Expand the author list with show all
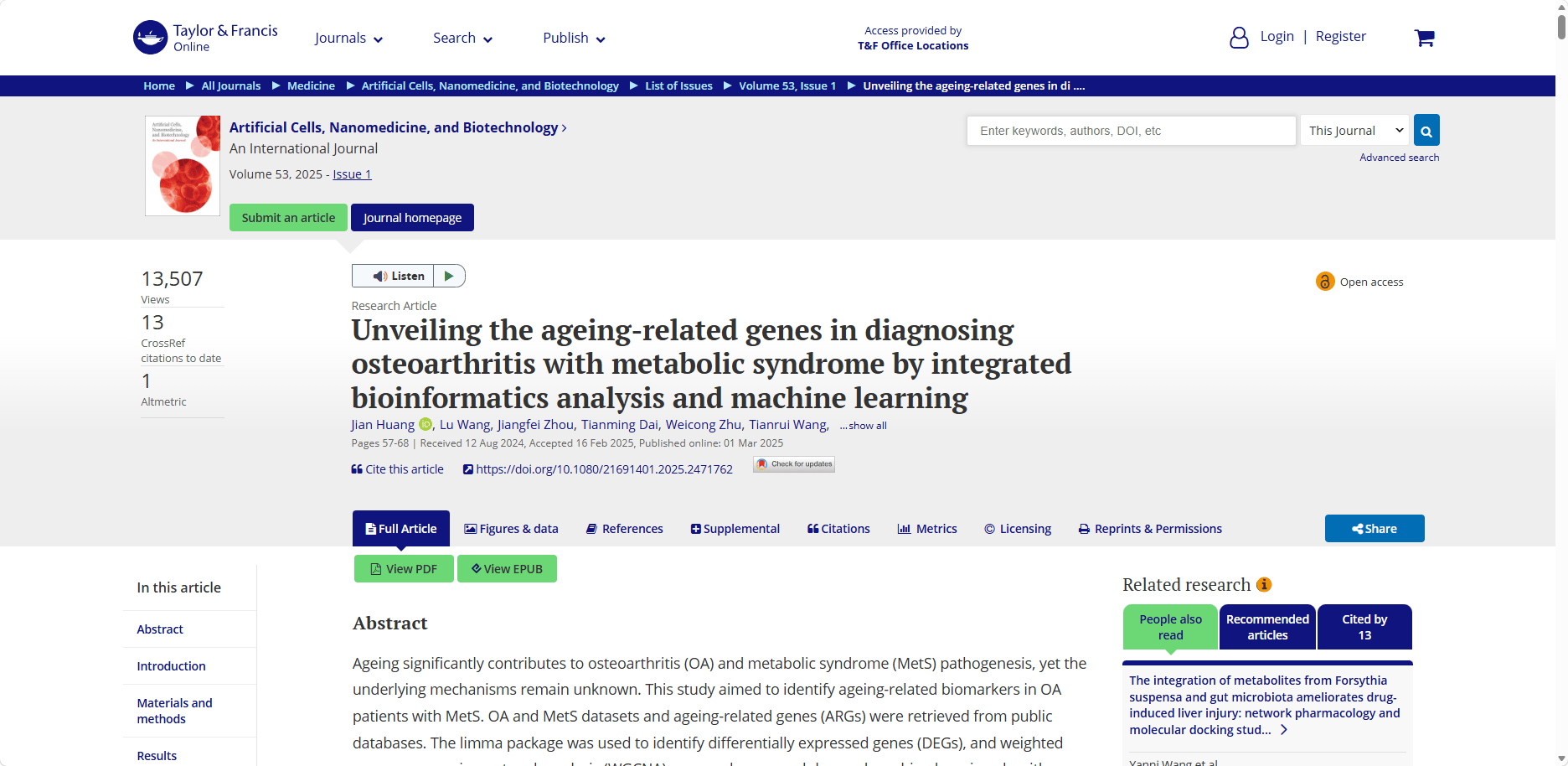 coord(864,426)
